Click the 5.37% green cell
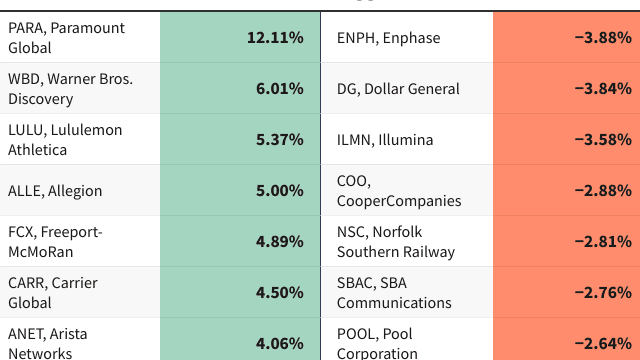640x360 pixels. click(240, 140)
